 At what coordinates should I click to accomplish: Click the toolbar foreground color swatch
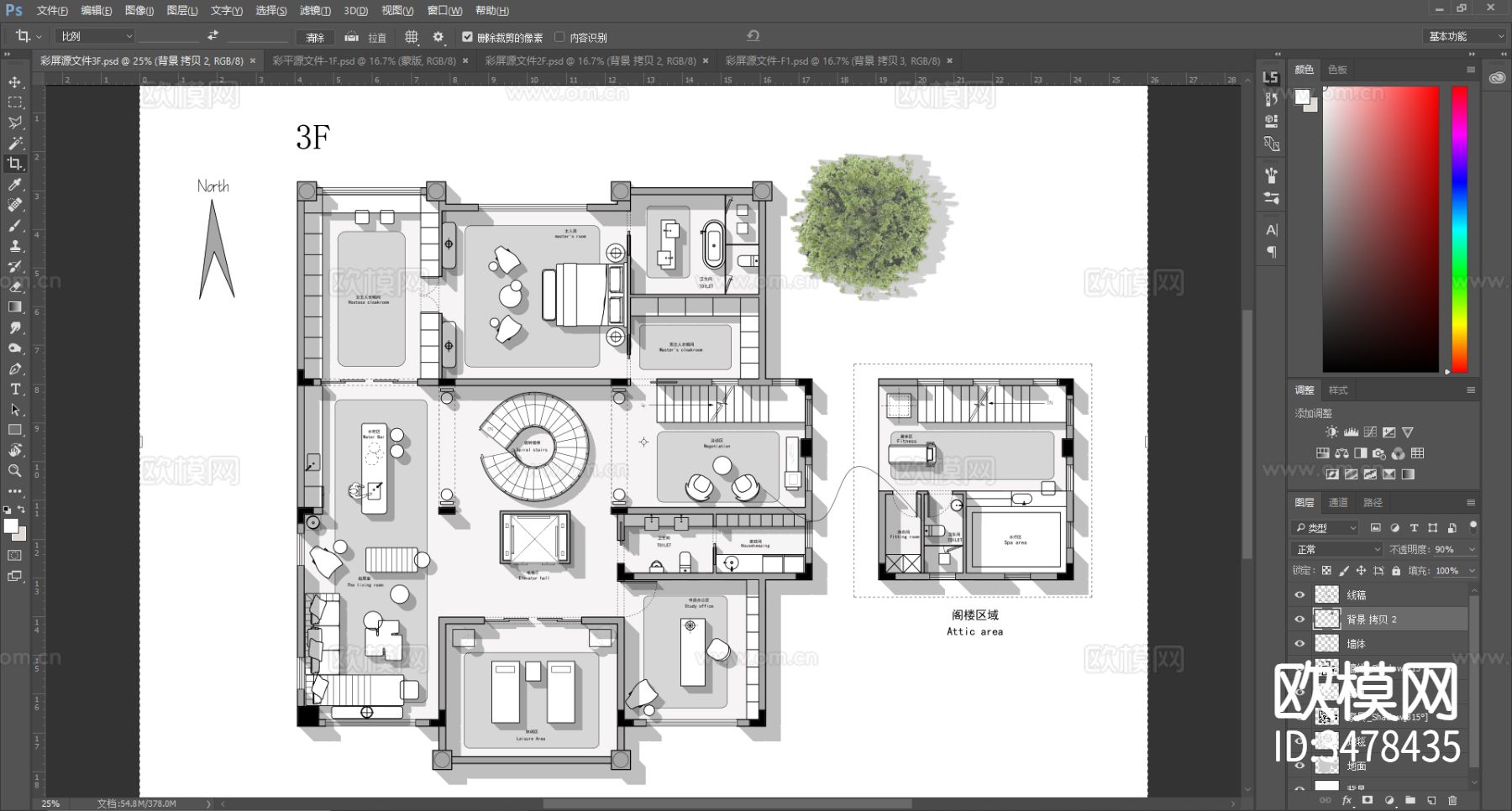pyautogui.click(x=11, y=526)
